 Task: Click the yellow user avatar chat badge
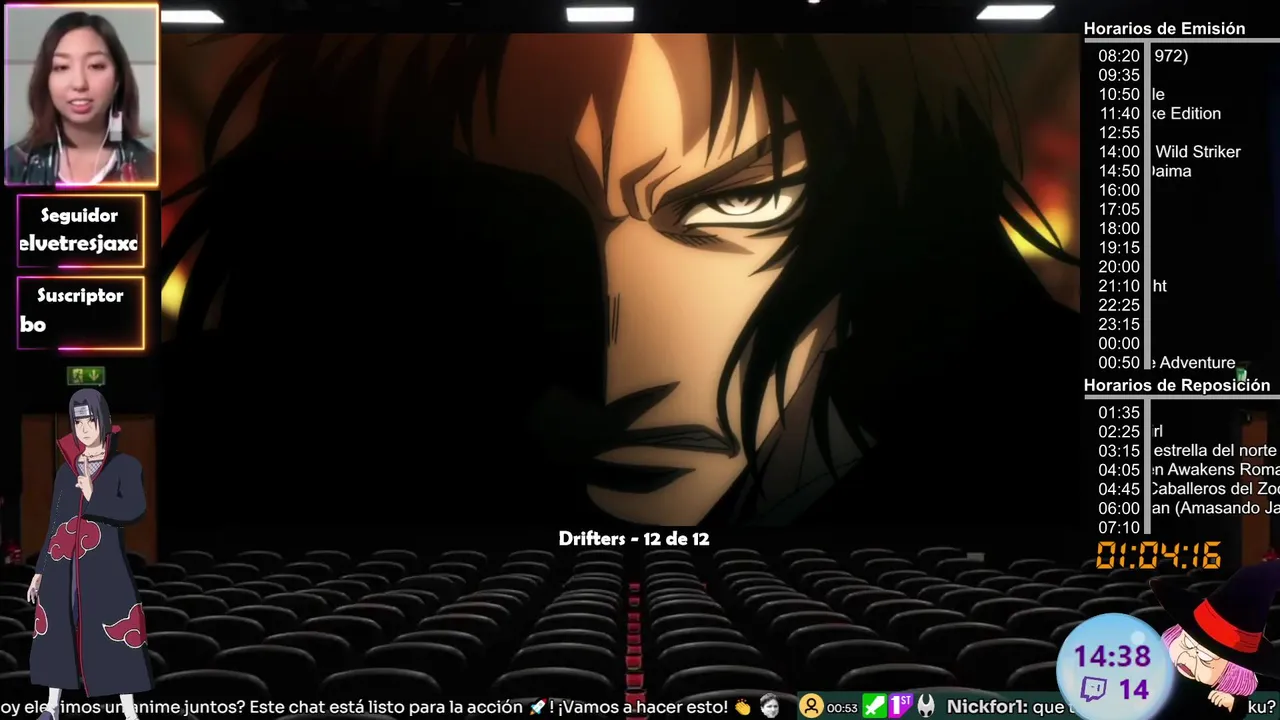point(811,707)
